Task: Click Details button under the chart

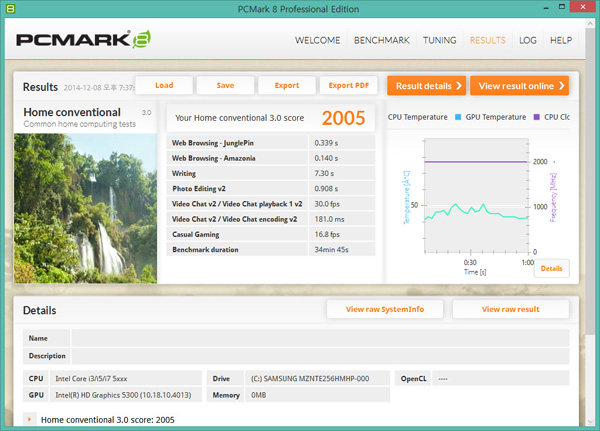Action: coord(551,268)
